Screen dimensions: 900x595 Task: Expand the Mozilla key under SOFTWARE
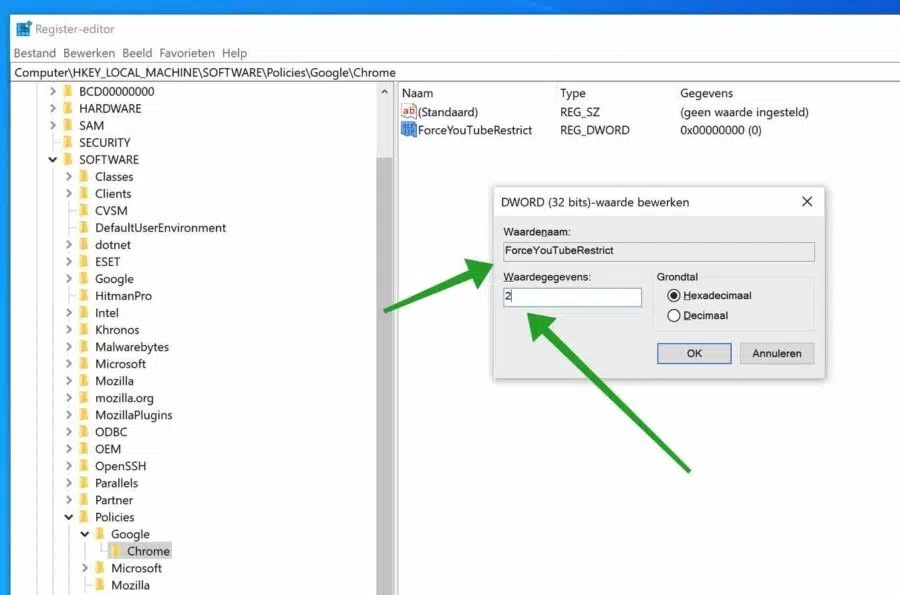tap(69, 381)
